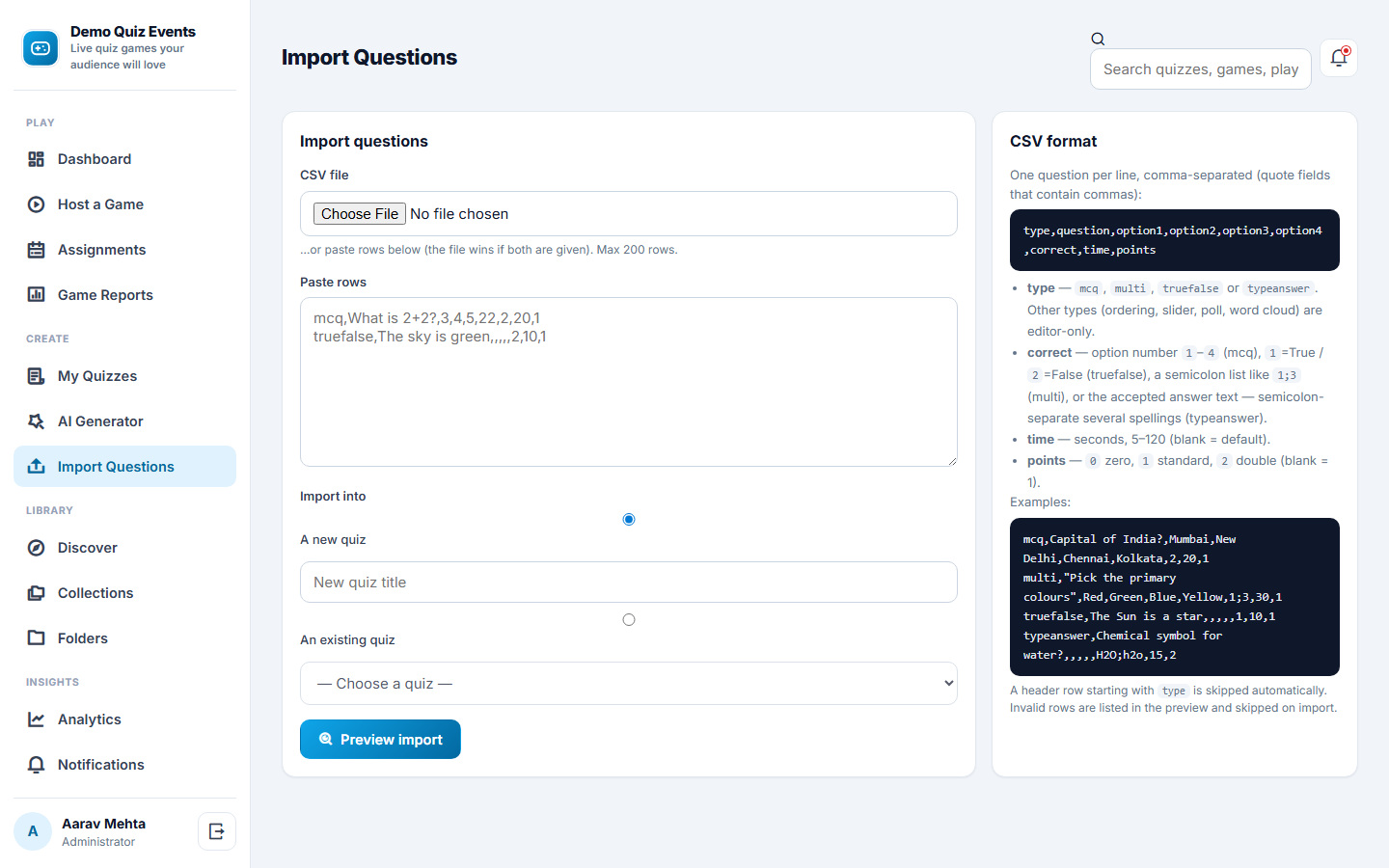
Task: Open the Dashboard menu item
Action: [124, 159]
